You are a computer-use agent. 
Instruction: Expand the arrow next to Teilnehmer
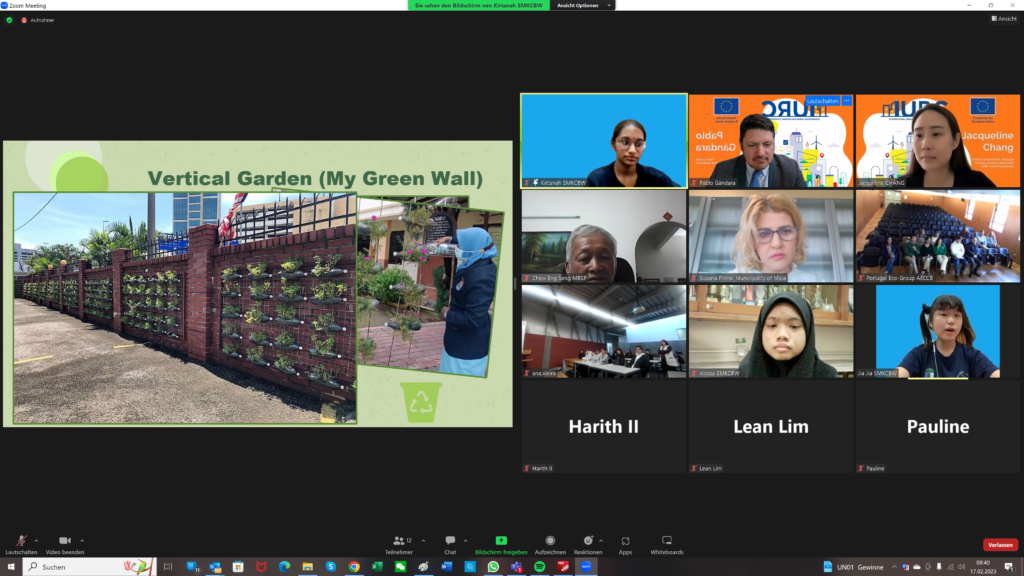click(x=423, y=540)
